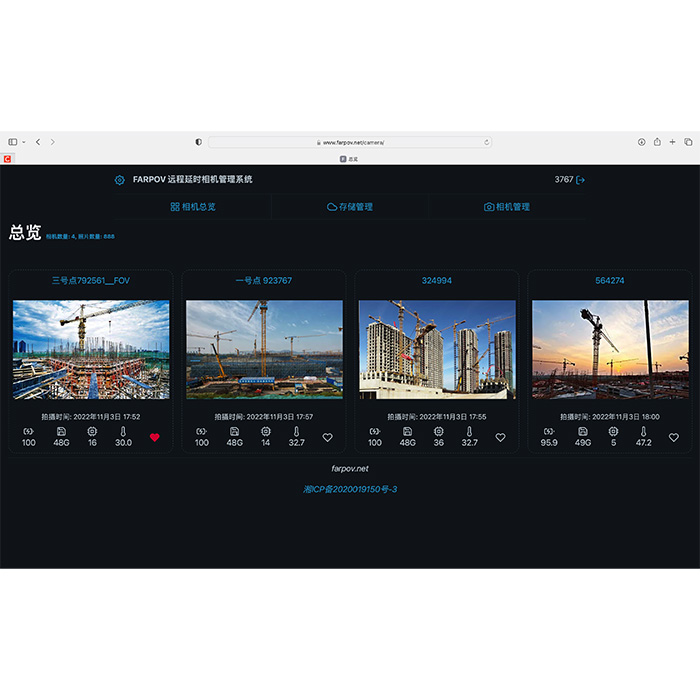Click temperature icon on camera 一号点 923767
Viewport: 700px width, 700px height.
click(297, 431)
